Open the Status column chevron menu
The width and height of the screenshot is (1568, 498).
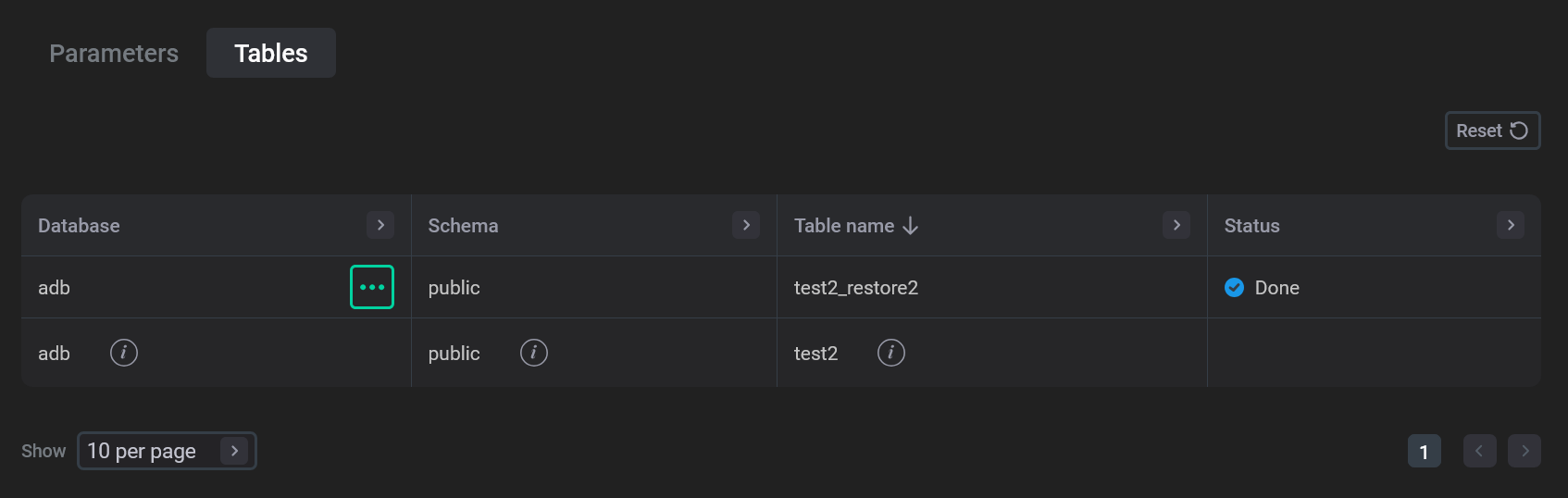[x=1510, y=225]
